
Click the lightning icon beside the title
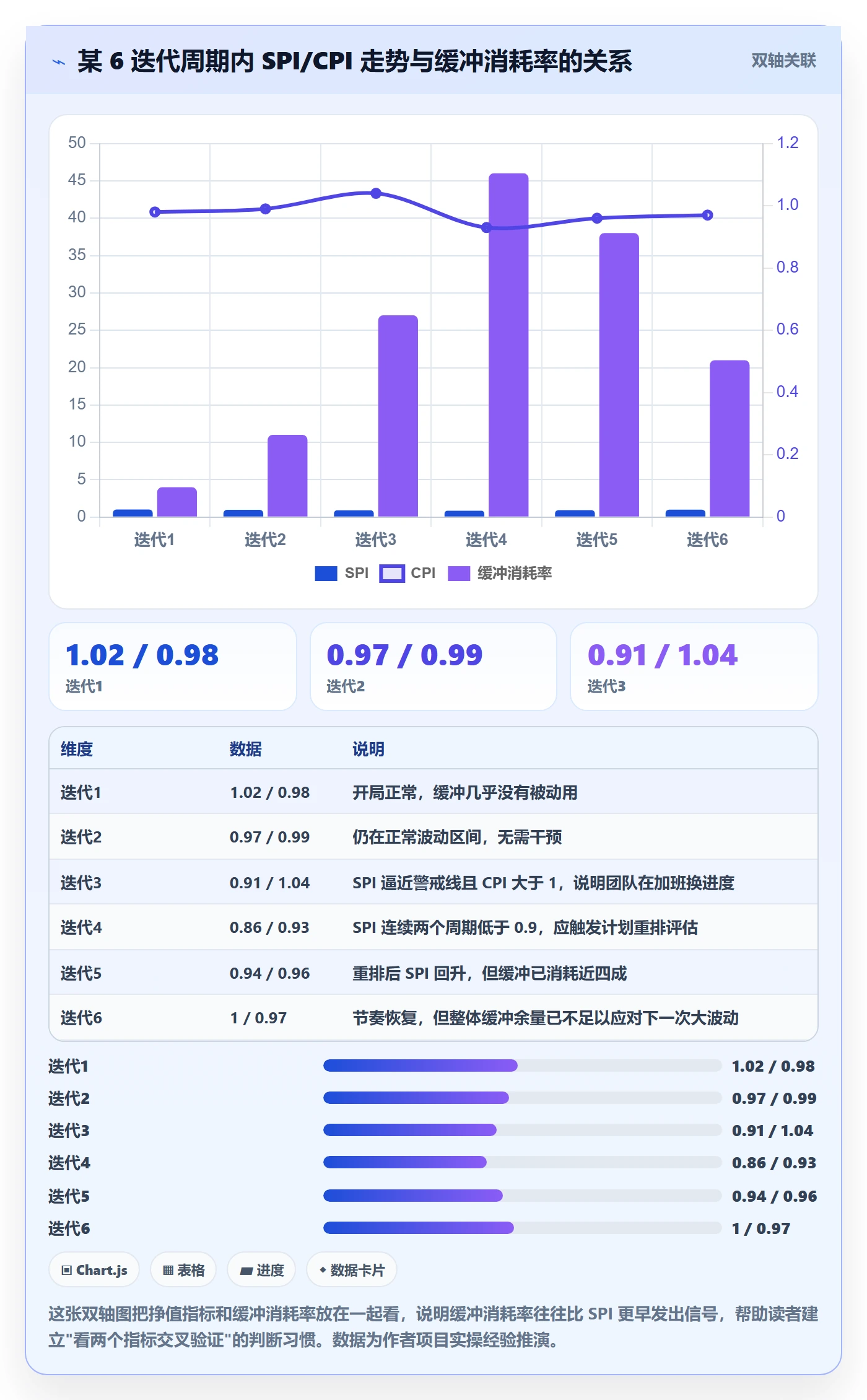(59, 62)
